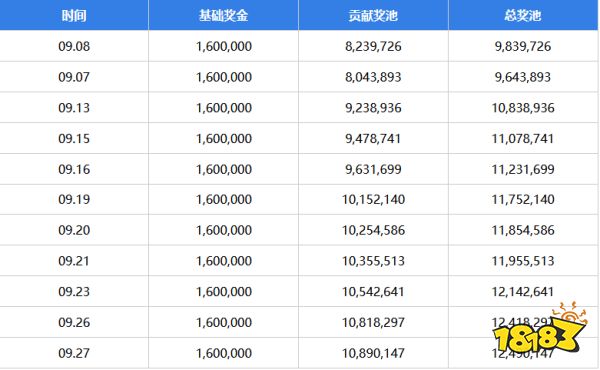Select the date cell 09.21
Screen dimensions: 600x370
point(74,261)
